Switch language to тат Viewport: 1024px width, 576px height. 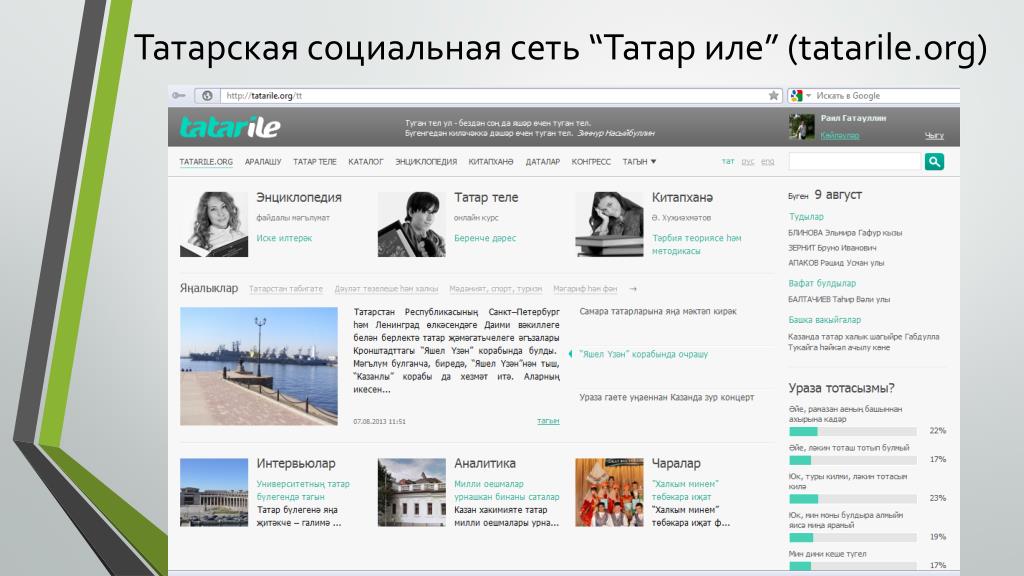728,161
